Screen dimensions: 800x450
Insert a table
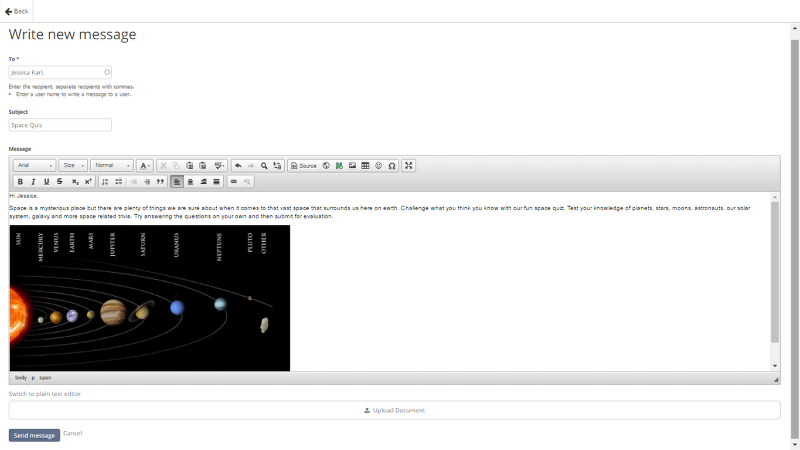(x=365, y=166)
